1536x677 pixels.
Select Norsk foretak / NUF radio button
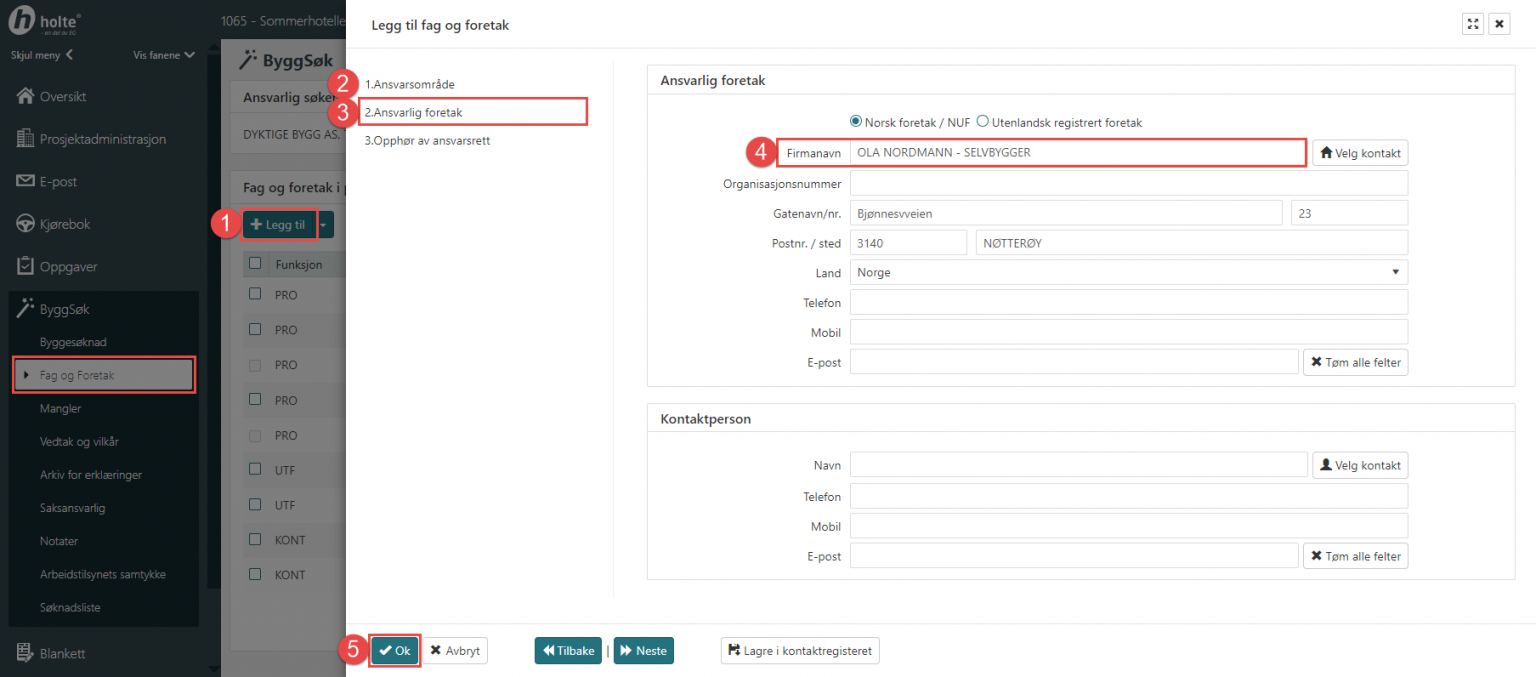coord(855,121)
